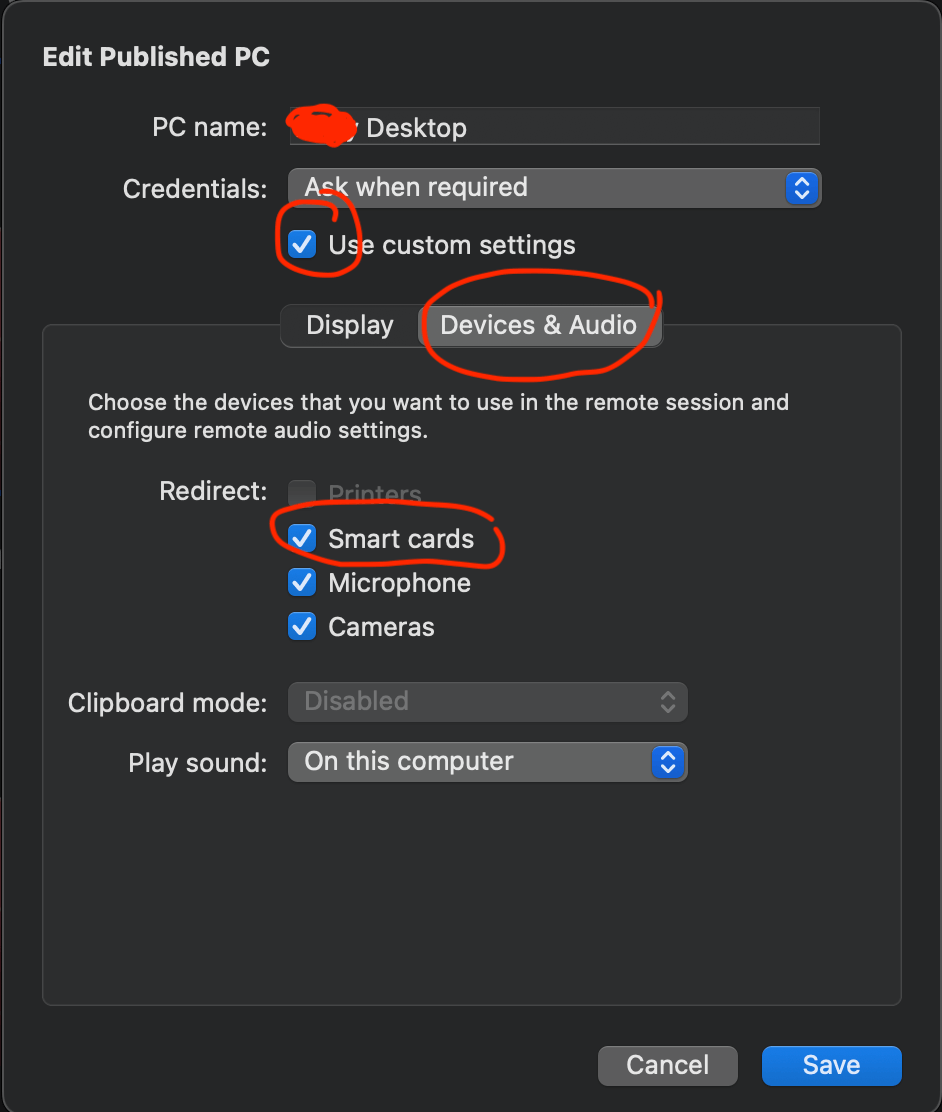Select the Devices & Audio tab
The width and height of the screenshot is (942, 1112).
539,326
